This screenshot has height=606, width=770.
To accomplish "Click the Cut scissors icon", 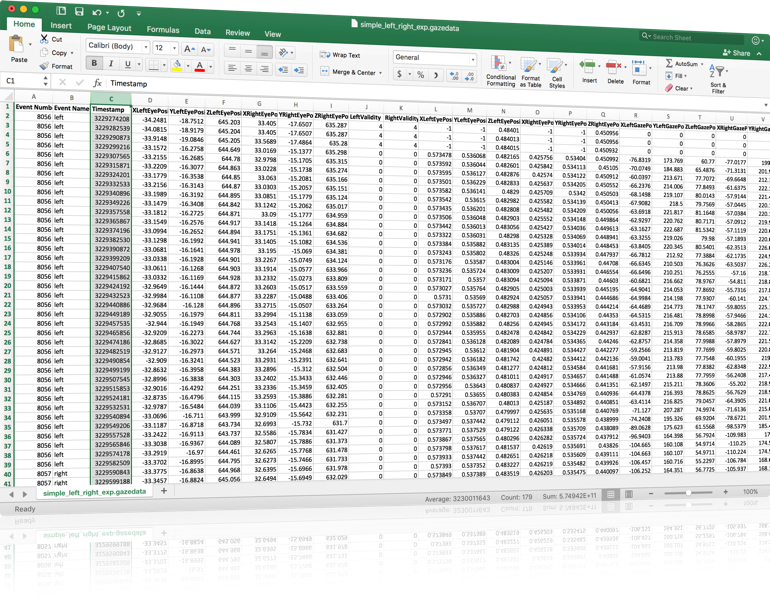I will pyautogui.click(x=43, y=39).
